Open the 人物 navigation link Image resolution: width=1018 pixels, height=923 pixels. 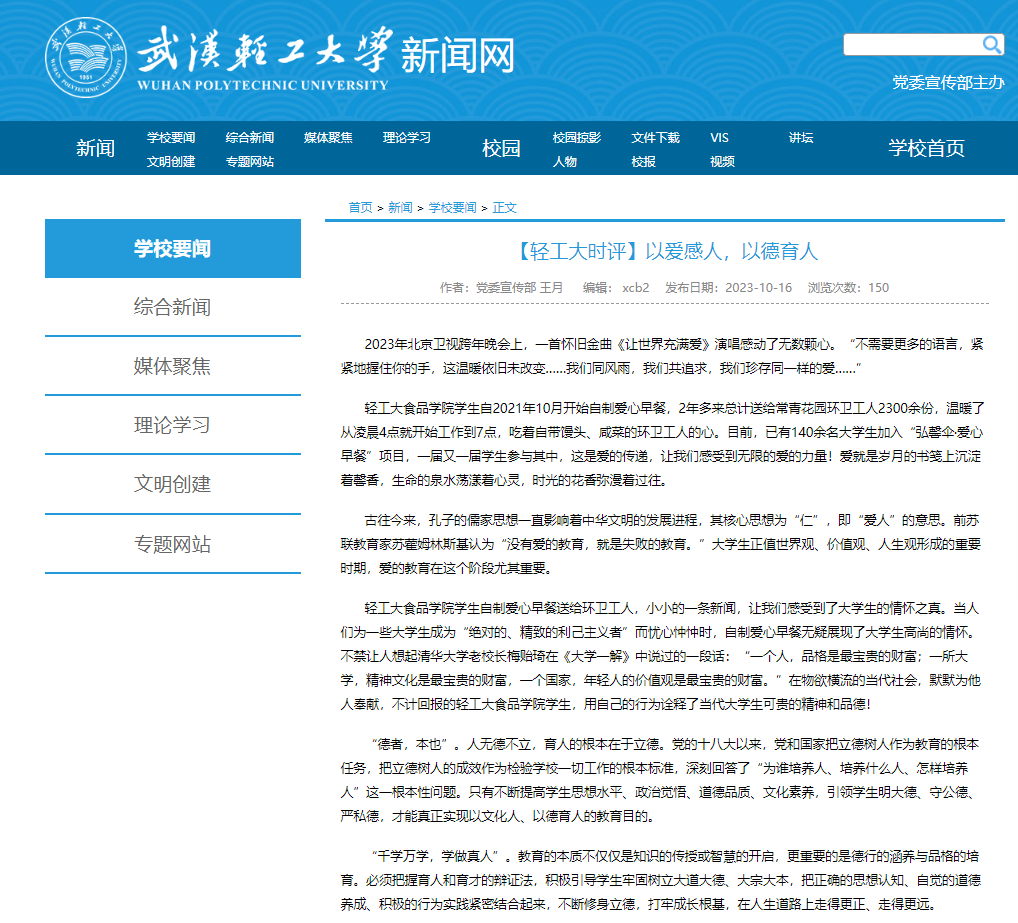coord(565,162)
